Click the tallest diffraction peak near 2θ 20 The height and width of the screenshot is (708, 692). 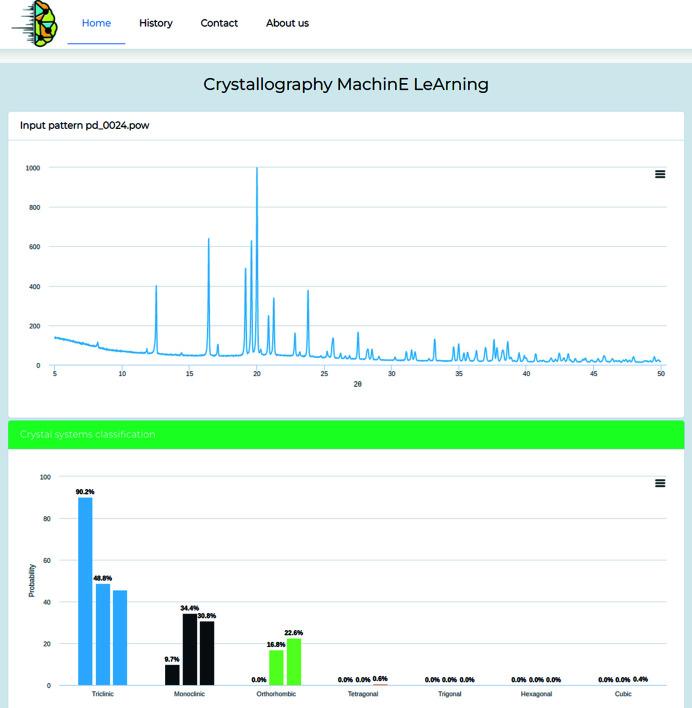[x=257, y=262]
